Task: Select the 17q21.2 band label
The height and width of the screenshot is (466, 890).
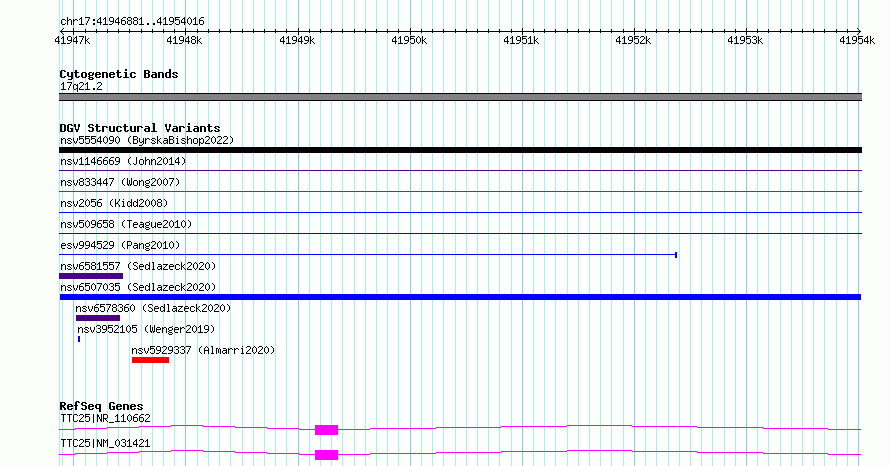Action: pos(81,86)
